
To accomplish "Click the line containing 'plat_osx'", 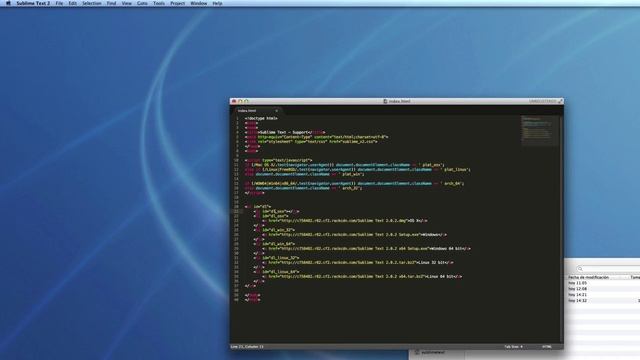I will 344,165.
